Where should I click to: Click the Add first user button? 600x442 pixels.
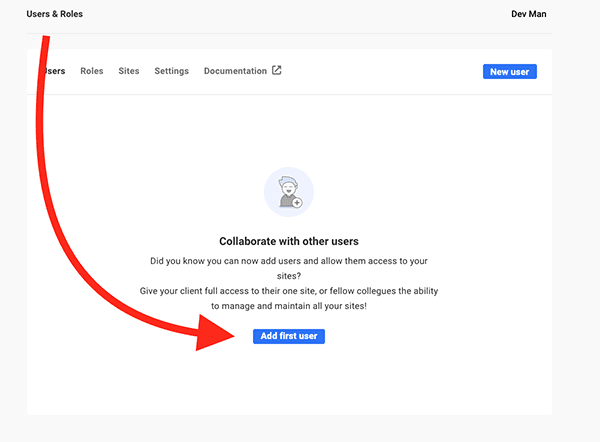[x=289, y=336]
